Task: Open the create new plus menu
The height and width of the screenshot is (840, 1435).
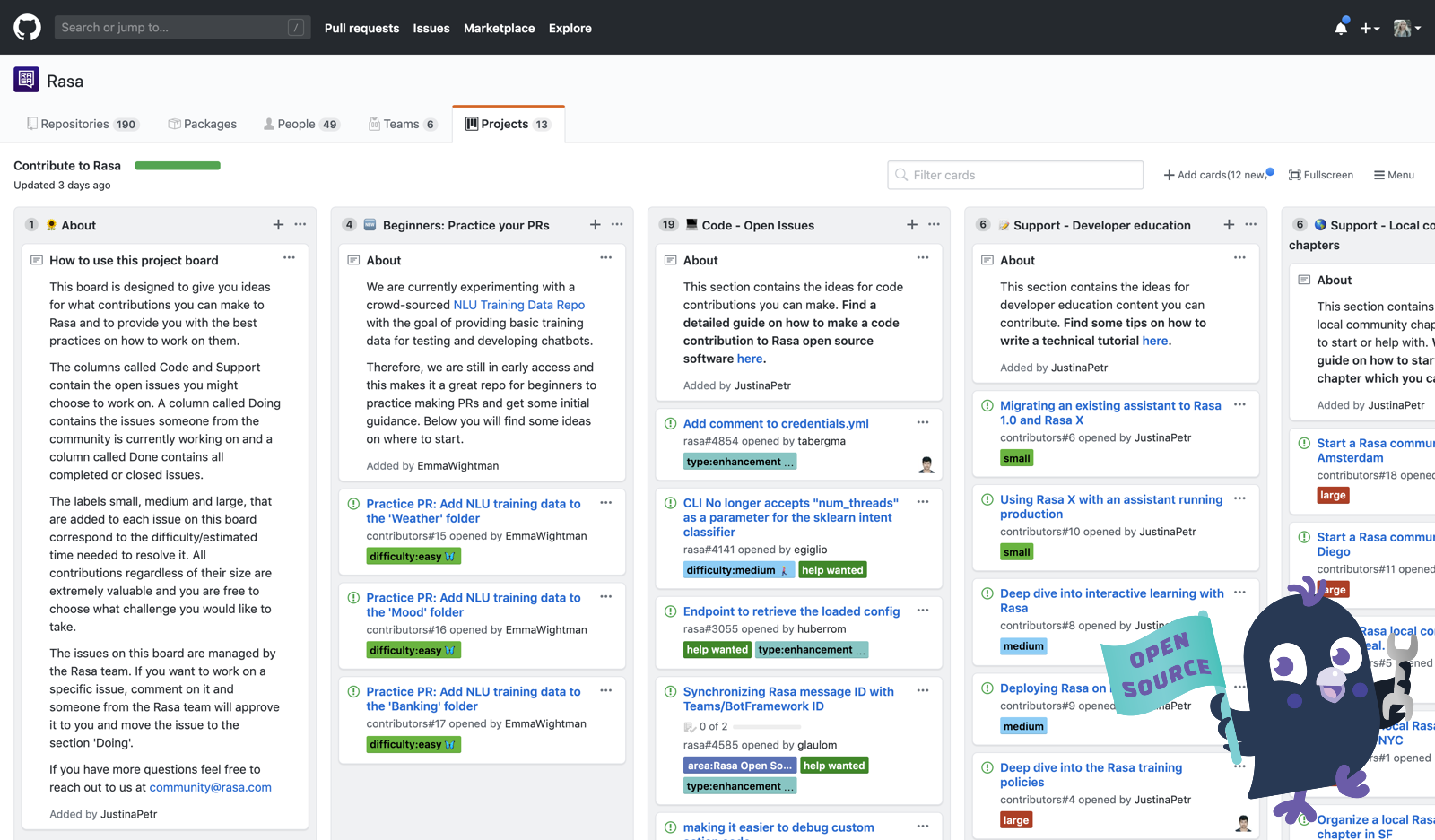Action: click(x=1370, y=28)
